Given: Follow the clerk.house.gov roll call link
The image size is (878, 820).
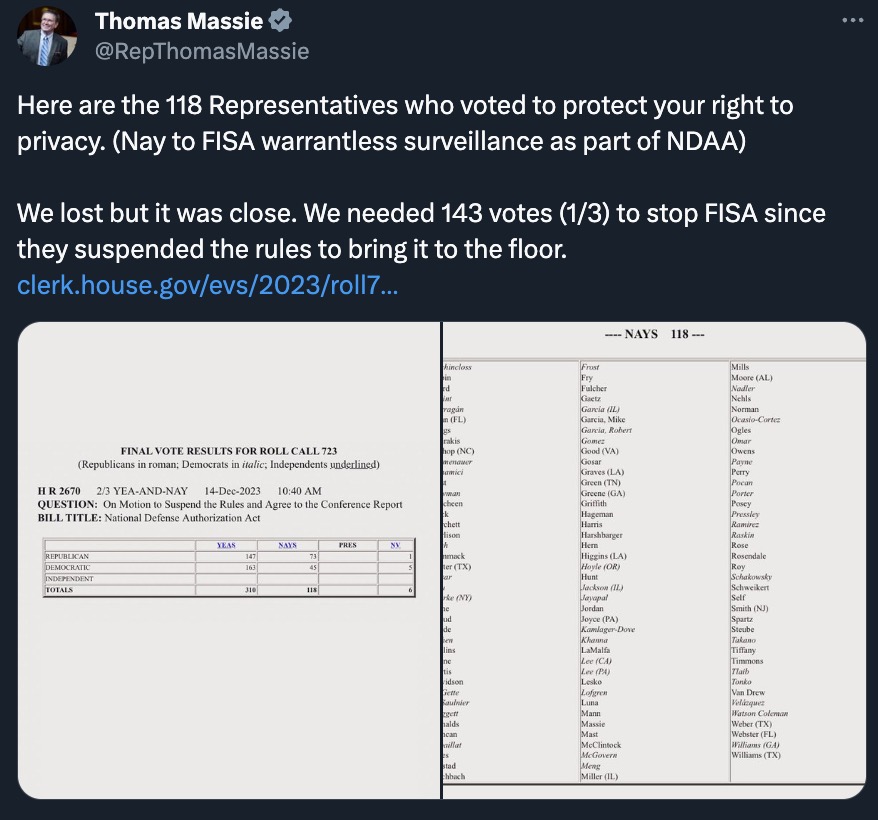Looking at the screenshot, I should point(207,285).
